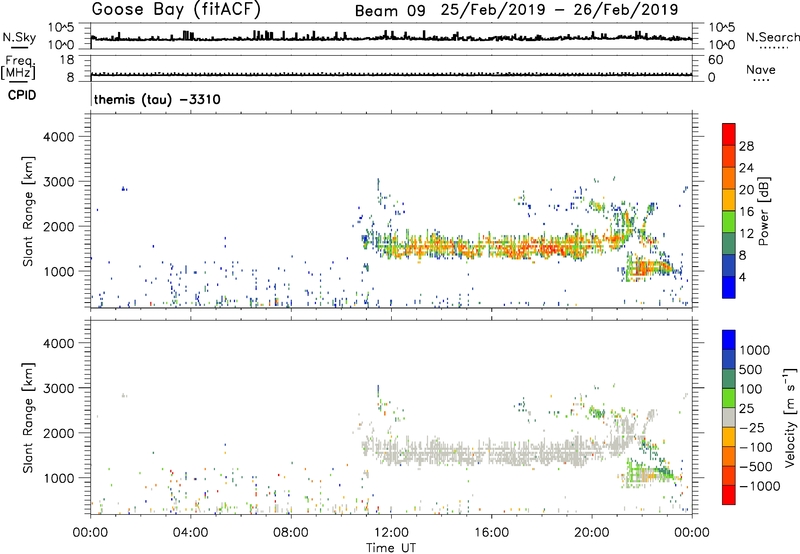This screenshot has height=554, width=800.
Task: Click the "60" tick on the Nave axis
Action: [715, 60]
